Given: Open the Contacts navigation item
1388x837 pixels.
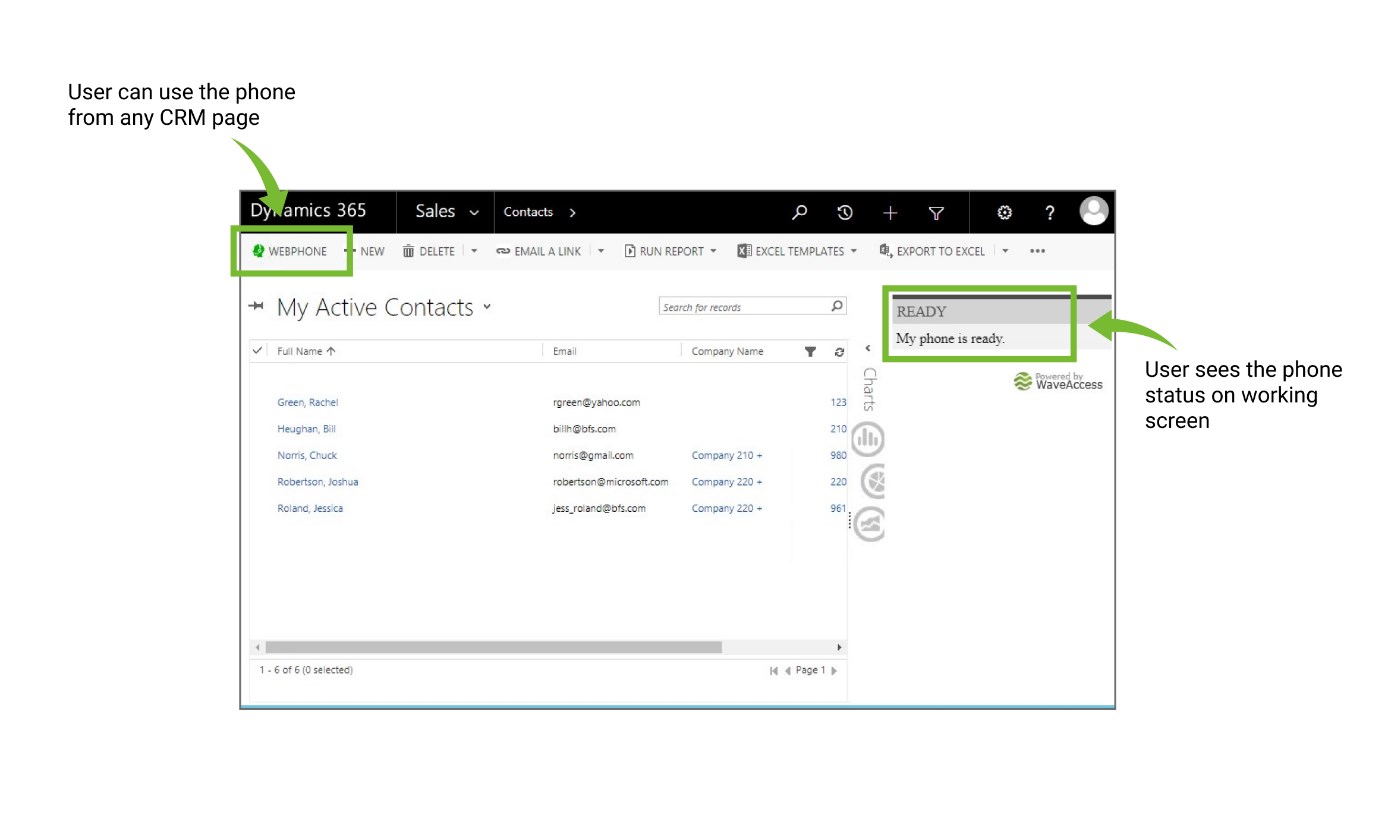Looking at the screenshot, I should tap(528, 212).
